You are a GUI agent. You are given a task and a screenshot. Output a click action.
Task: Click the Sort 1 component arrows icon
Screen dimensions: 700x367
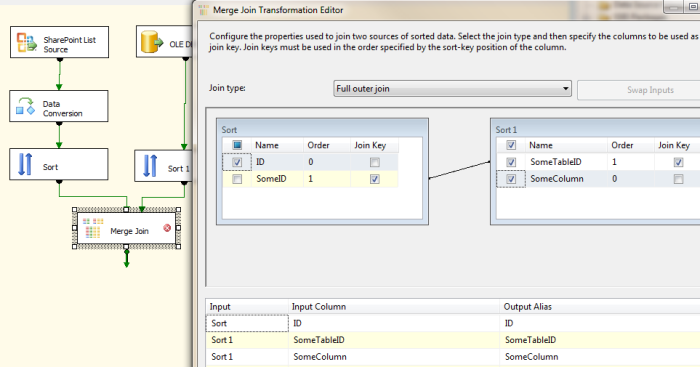click(x=150, y=166)
